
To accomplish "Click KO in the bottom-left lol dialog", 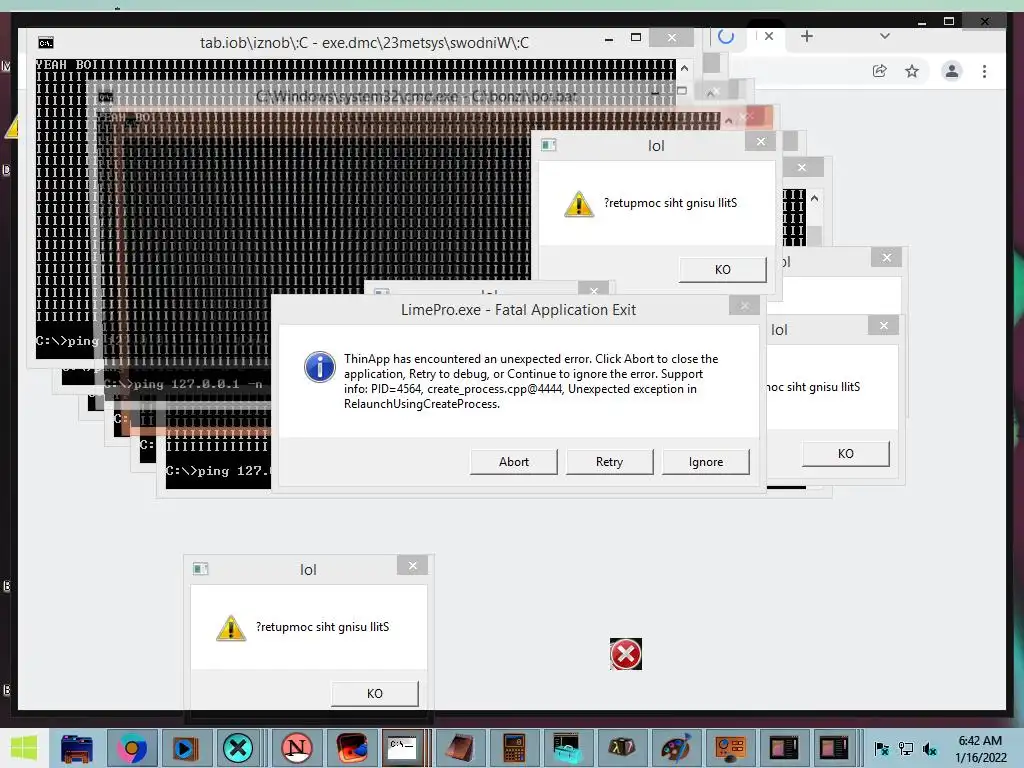I will click(374, 694).
